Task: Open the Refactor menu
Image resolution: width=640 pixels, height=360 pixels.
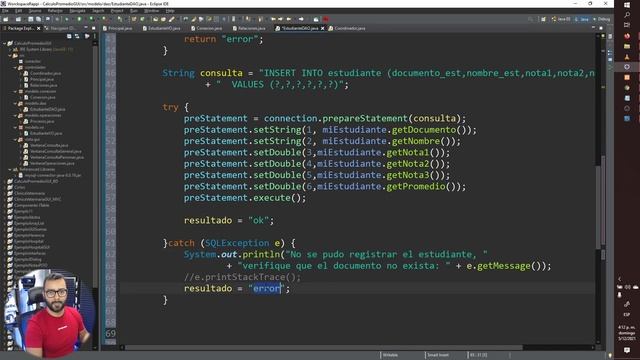Action: [x=55, y=11]
